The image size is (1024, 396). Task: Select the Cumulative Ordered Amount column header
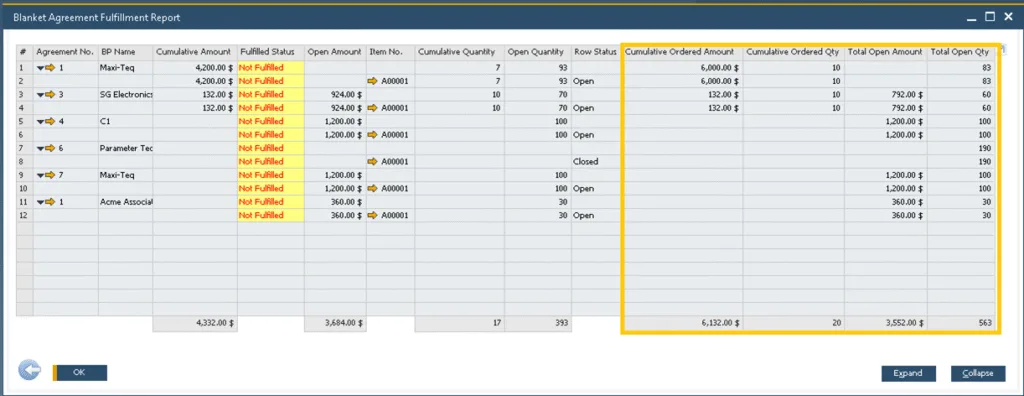(681, 52)
